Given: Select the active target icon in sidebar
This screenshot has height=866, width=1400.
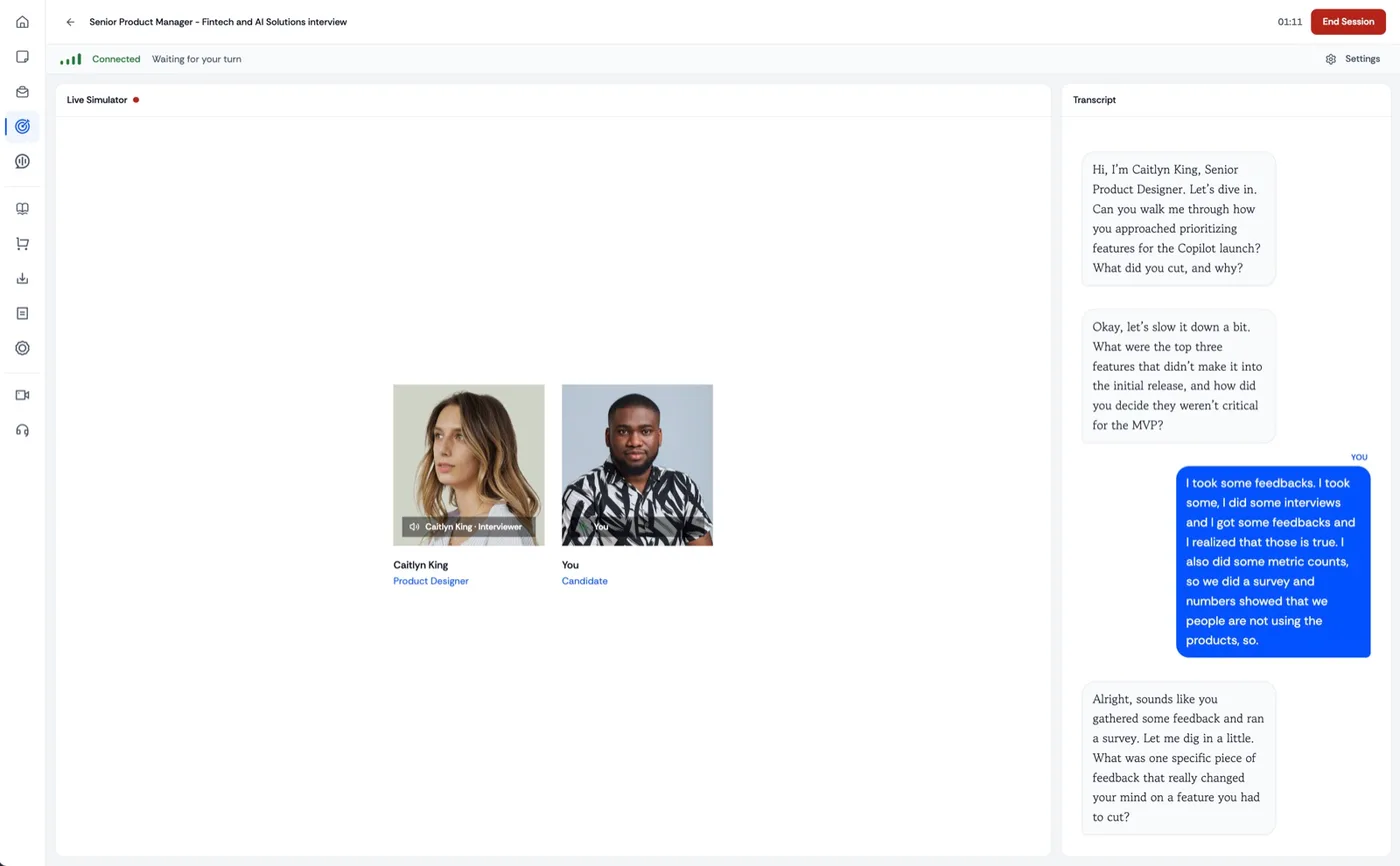Looking at the screenshot, I should 22,126.
